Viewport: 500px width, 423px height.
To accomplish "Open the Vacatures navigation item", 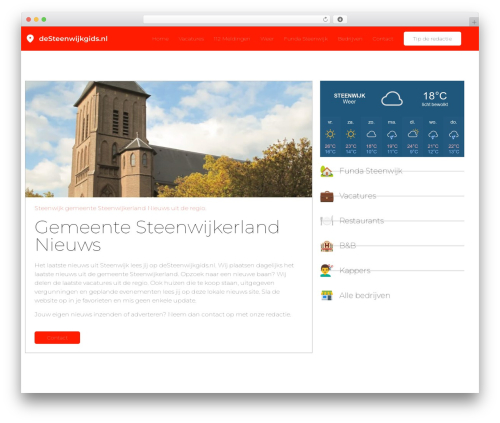I will [x=191, y=39].
